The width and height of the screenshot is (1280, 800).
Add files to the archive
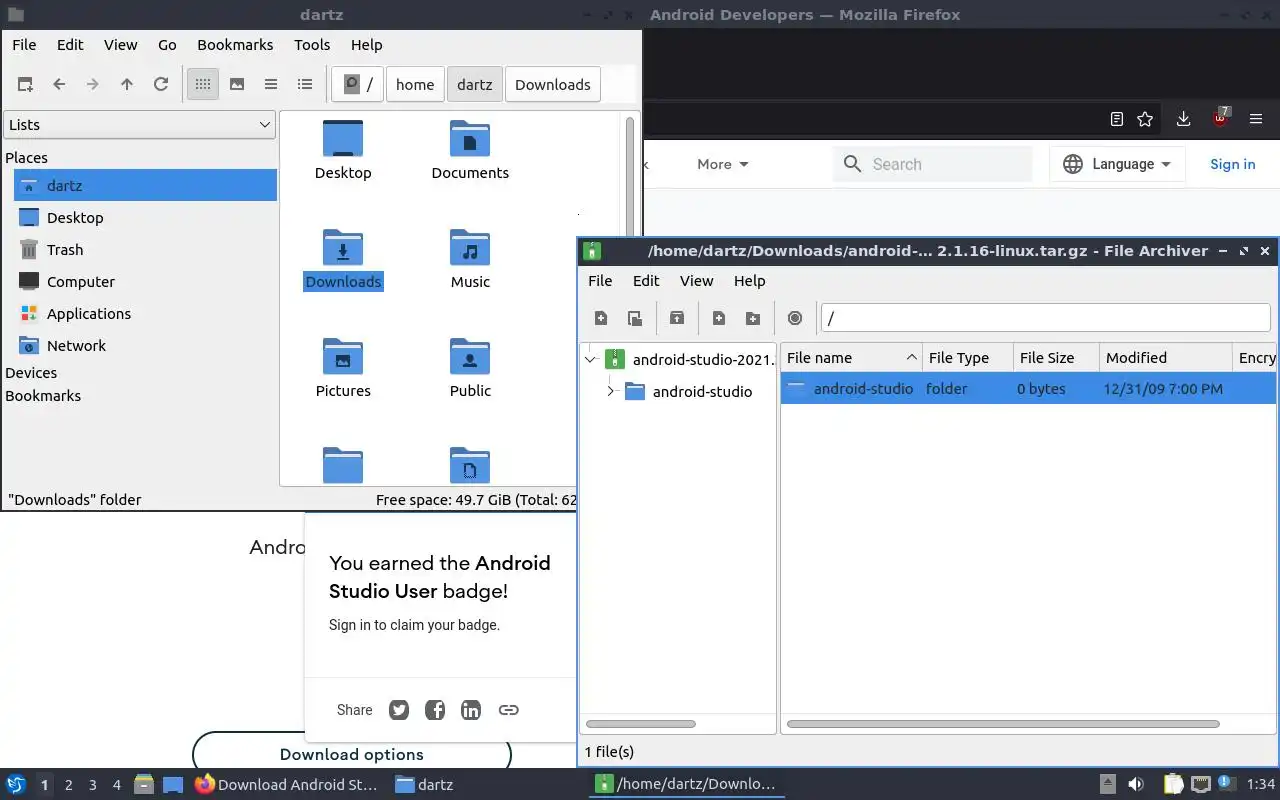(719, 318)
